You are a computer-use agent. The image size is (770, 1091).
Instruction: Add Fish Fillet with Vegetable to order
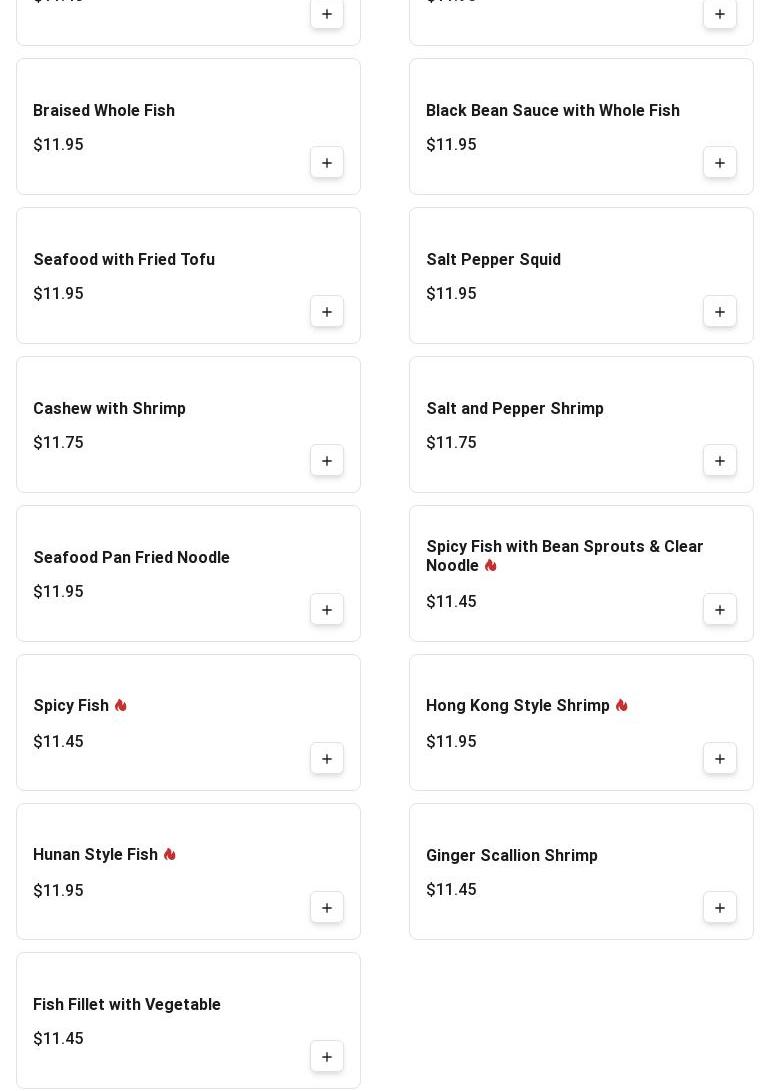[x=327, y=1057]
